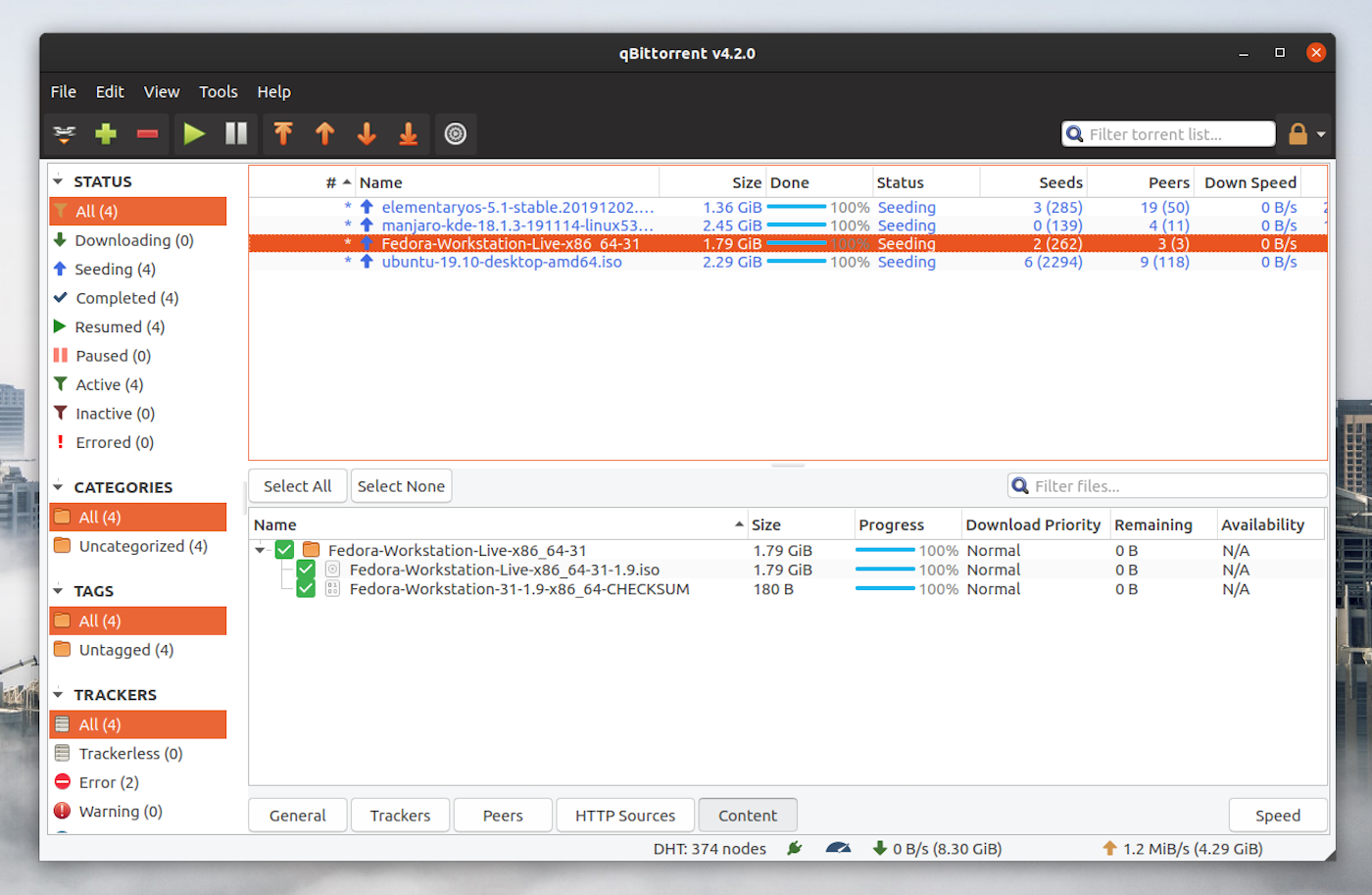
Task: Uncheck the Fedora-Workstation-31-1.9-x86_64-CHECKSUM file
Action: tap(305, 589)
